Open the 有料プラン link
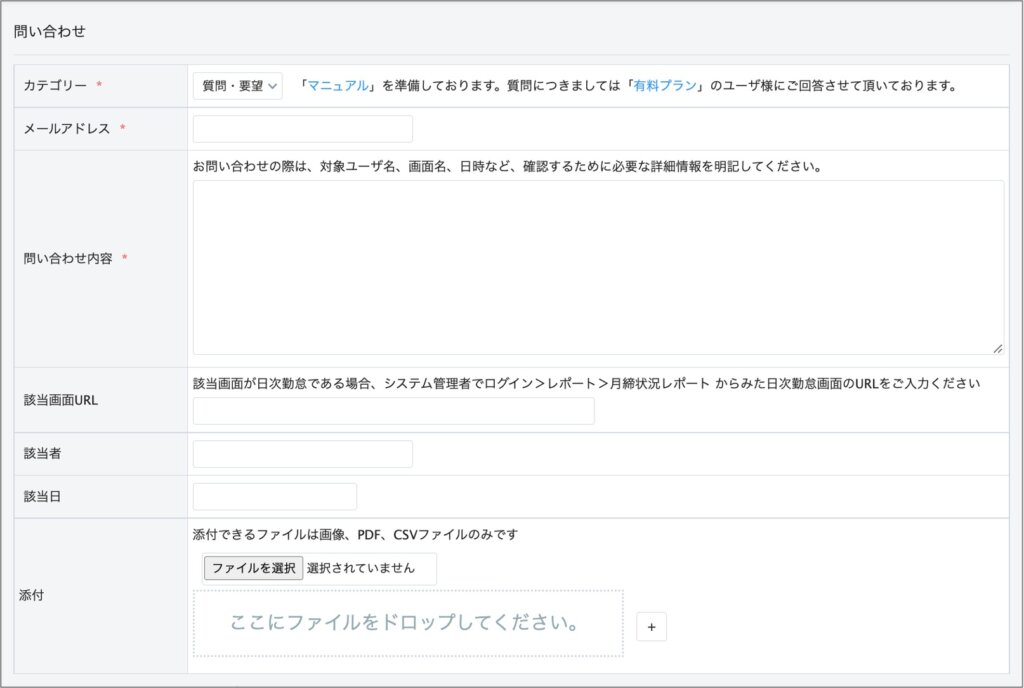This screenshot has width=1024, height=688. 664,86
